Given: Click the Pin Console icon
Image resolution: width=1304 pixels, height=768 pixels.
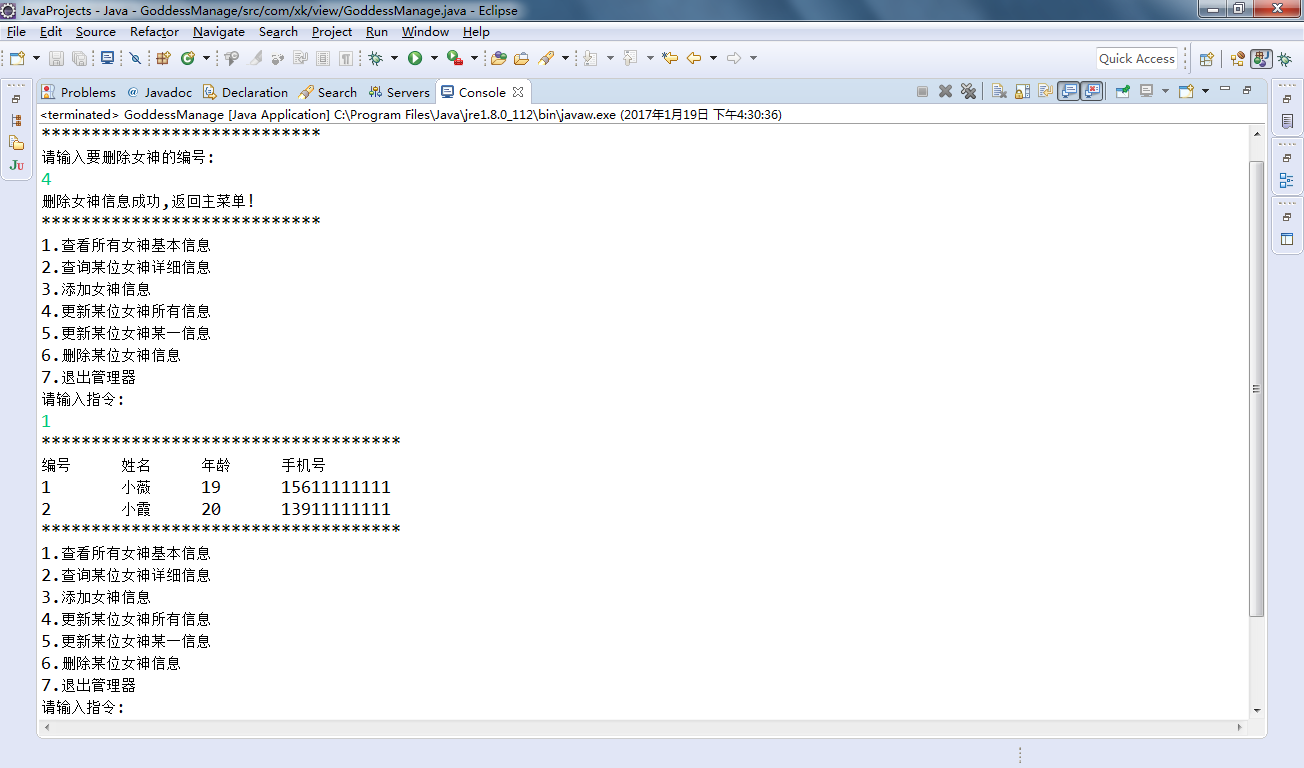Looking at the screenshot, I should pos(1123,91).
